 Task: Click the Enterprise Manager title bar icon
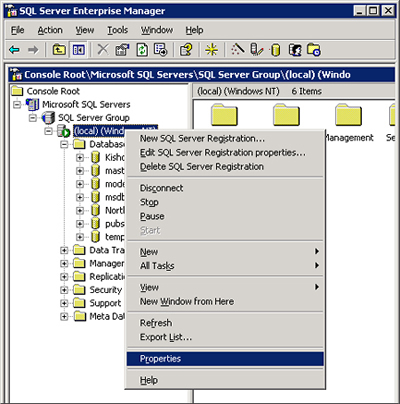point(12,11)
